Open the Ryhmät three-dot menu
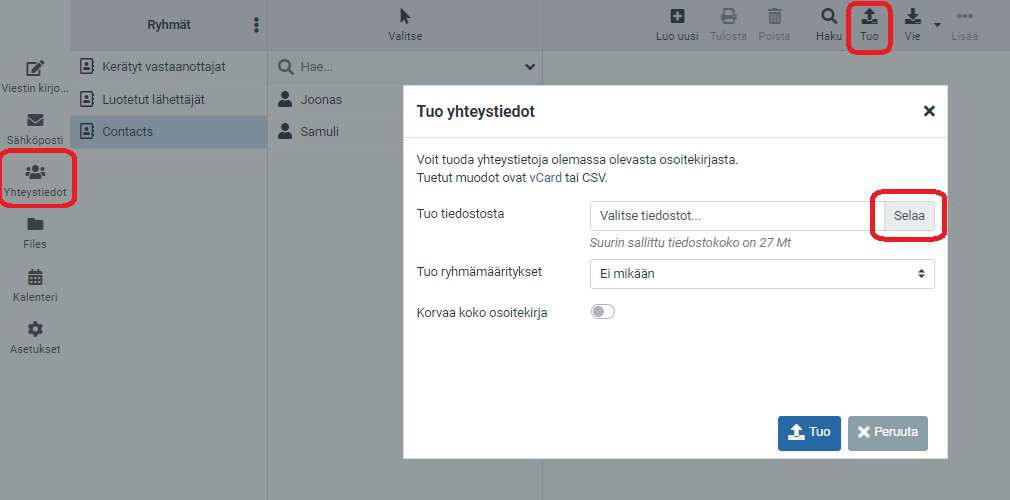The height and width of the screenshot is (500, 1010). 256,25
